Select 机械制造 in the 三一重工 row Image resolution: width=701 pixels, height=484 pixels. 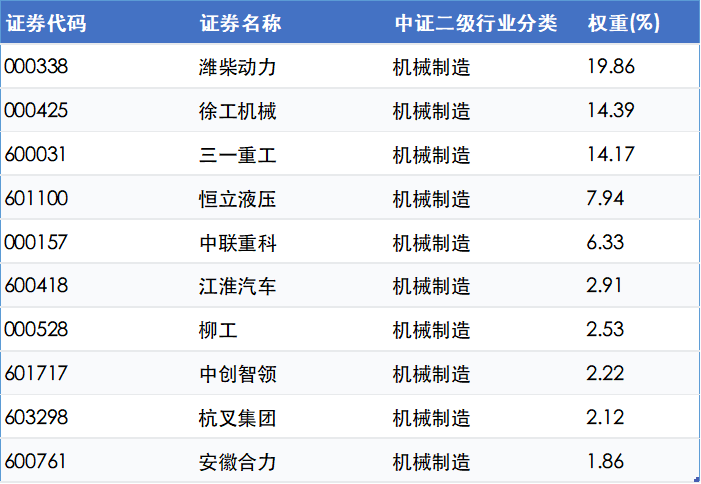click(431, 156)
